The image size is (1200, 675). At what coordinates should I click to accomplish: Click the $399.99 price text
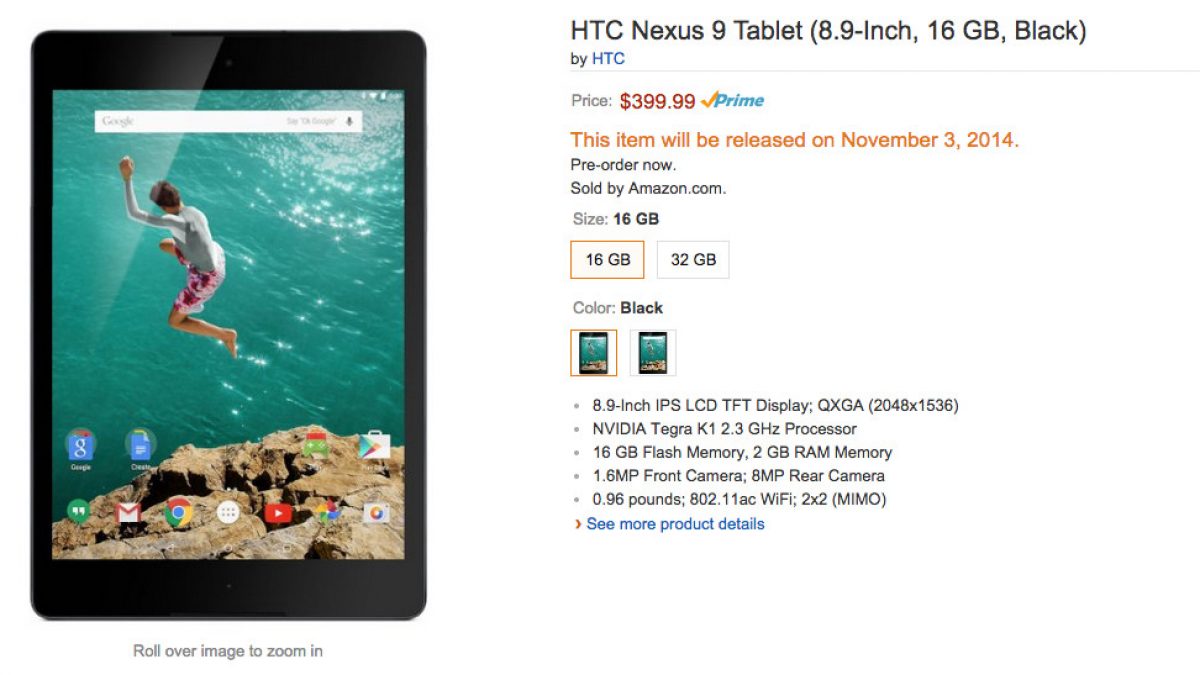(x=657, y=101)
